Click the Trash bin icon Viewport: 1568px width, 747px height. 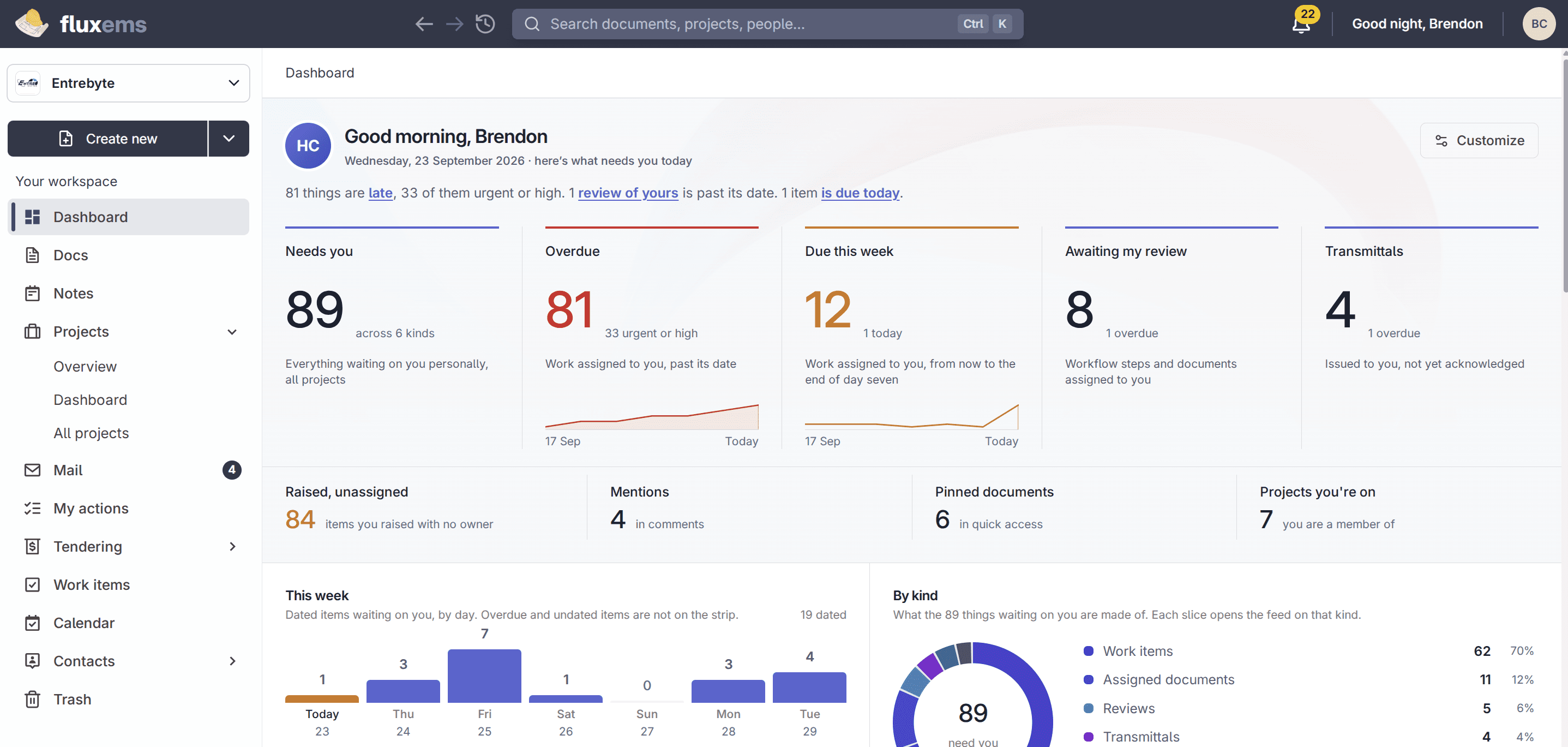pos(32,699)
